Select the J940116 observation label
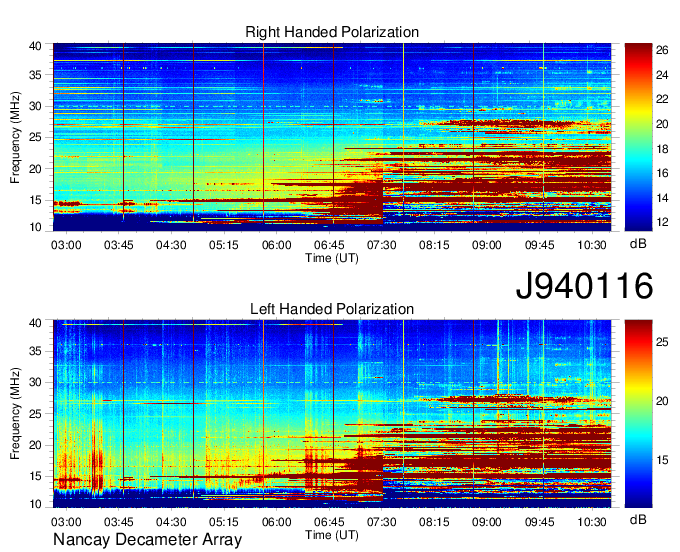 [x=584, y=285]
